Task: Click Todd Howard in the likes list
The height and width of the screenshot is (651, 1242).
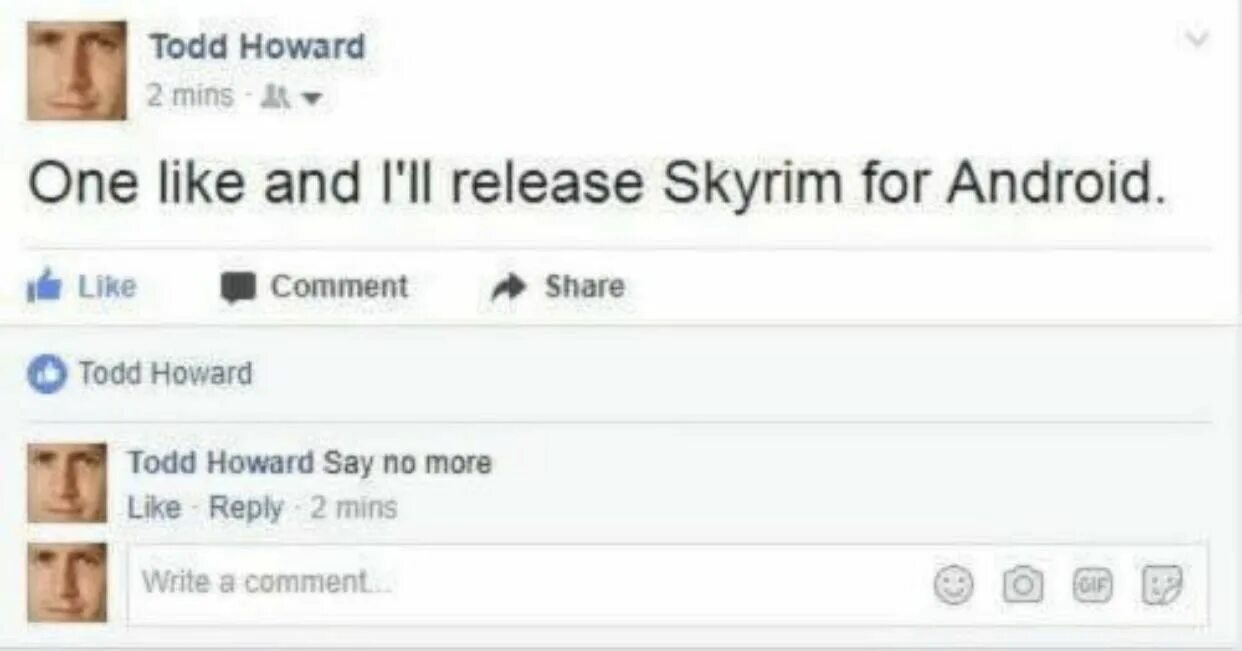Action: coord(165,374)
